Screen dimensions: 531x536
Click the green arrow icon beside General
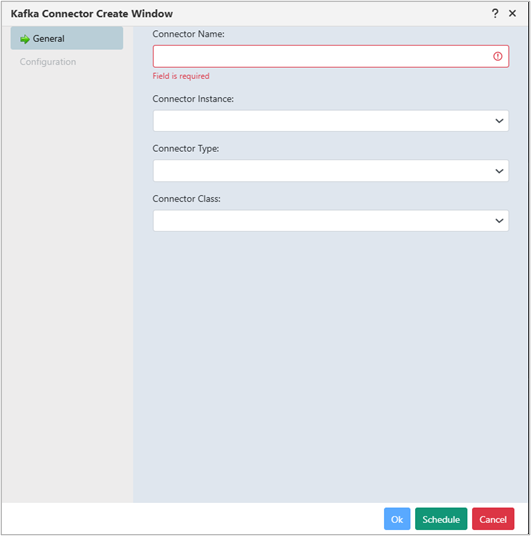(25, 39)
